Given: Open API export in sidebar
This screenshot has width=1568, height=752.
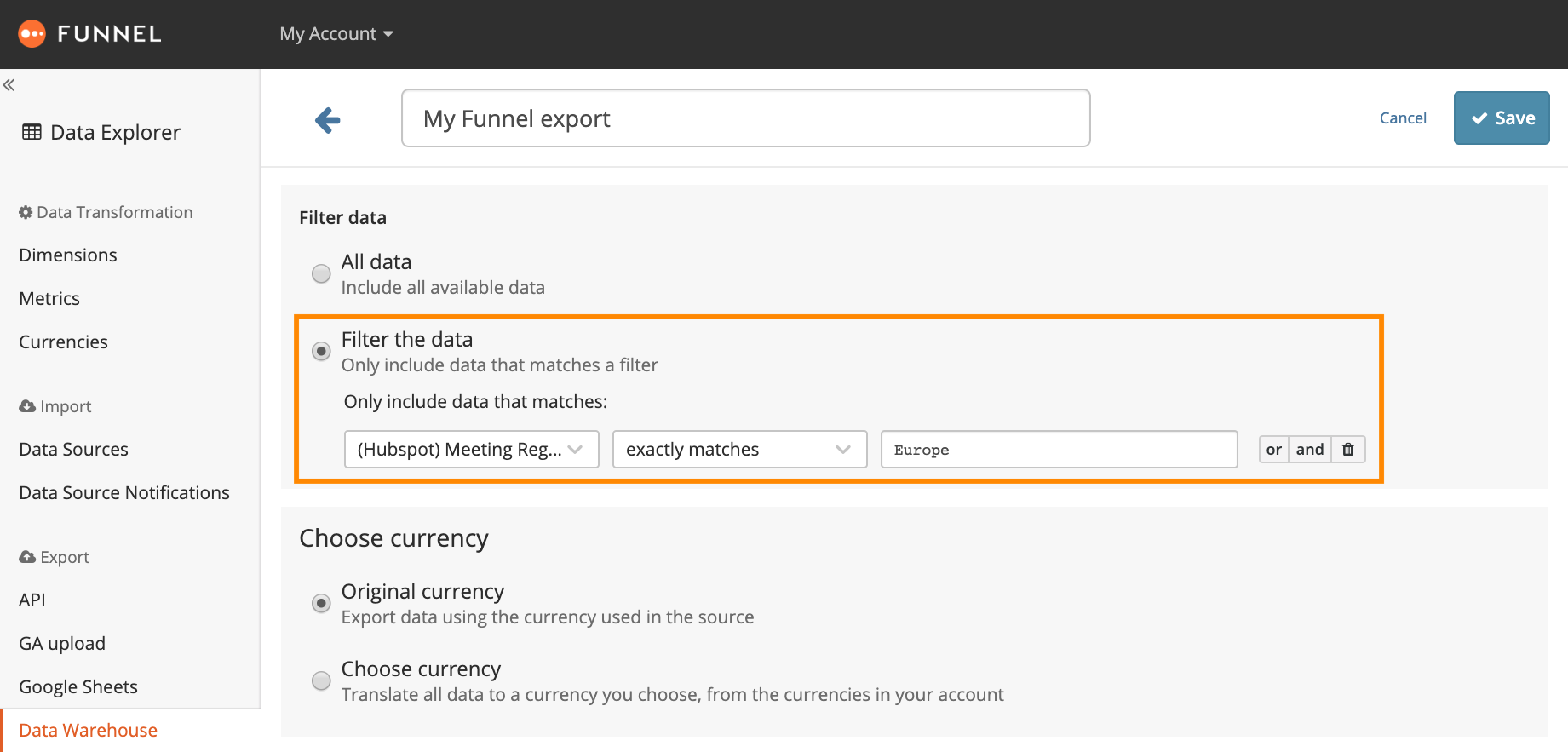Looking at the screenshot, I should [x=32, y=600].
